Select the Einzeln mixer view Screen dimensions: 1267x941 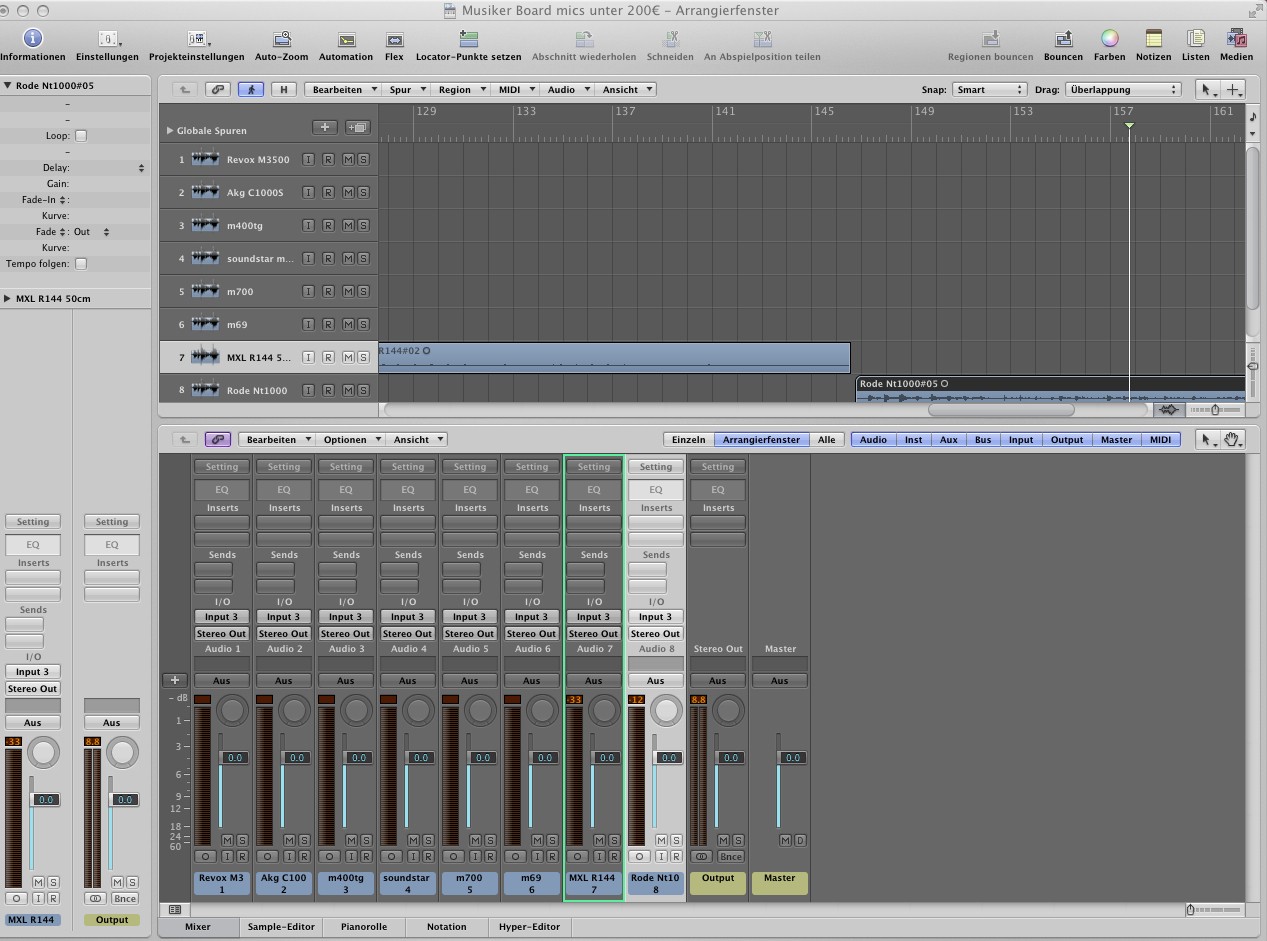(x=688, y=439)
